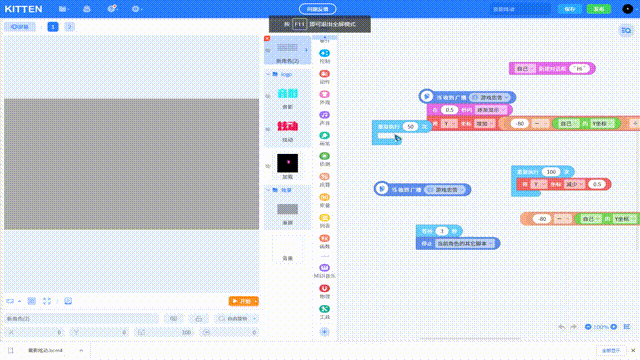Open the settings gear dropdown in top bar
This screenshot has width=640, height=360.
click(x=137, y=9)
